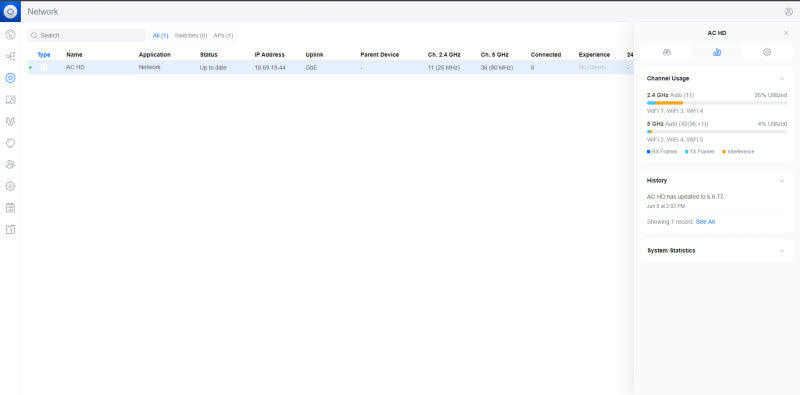Switch to the panel Settings gear tab
The image size is (800, 395).
click(767, 52)
